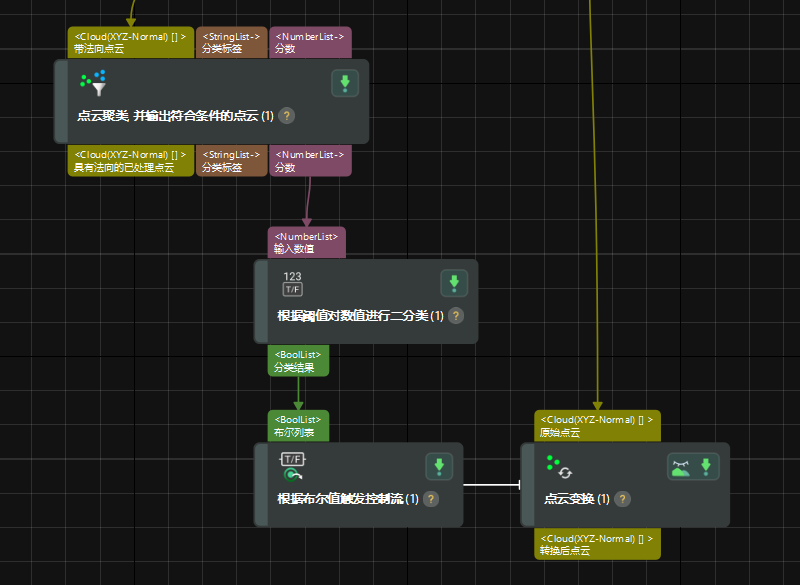Image resolution: width=800 pixels, height=585 pixels.
Task: Click run arrow on 点云变换 step
Action: 706,466
